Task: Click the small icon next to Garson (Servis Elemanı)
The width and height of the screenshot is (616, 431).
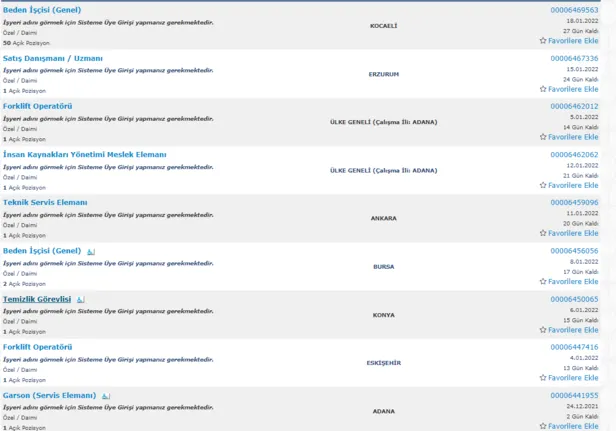Action: tap(105, 396)
